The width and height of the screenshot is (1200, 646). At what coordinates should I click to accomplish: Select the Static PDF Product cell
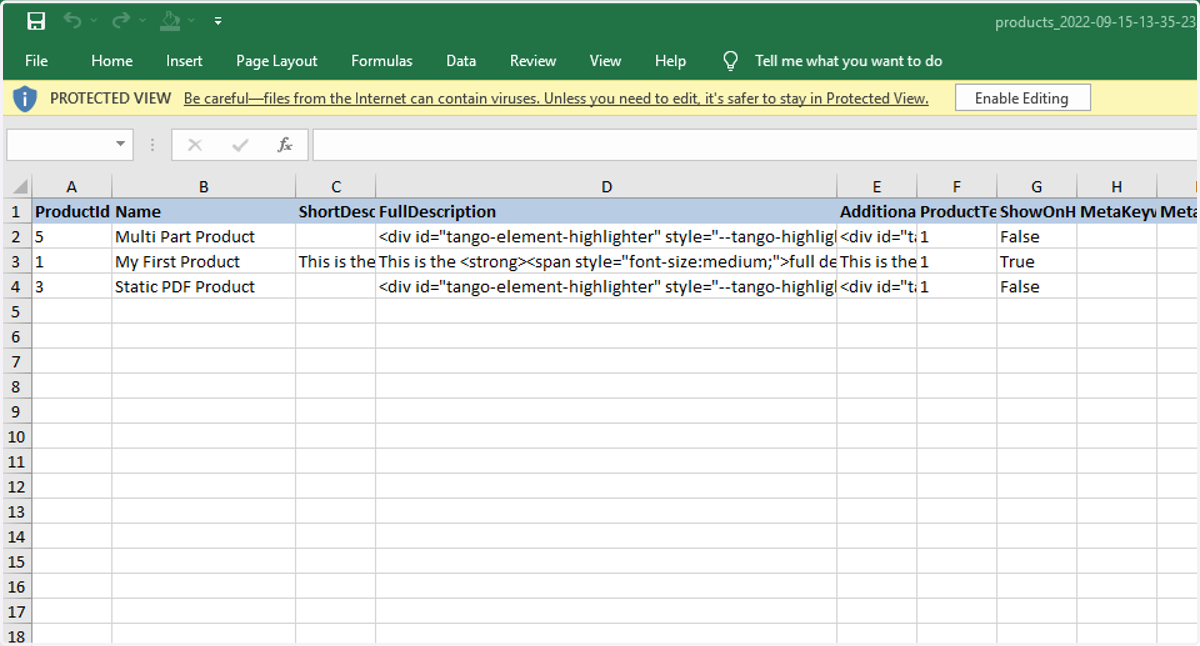tap(204, 287)
